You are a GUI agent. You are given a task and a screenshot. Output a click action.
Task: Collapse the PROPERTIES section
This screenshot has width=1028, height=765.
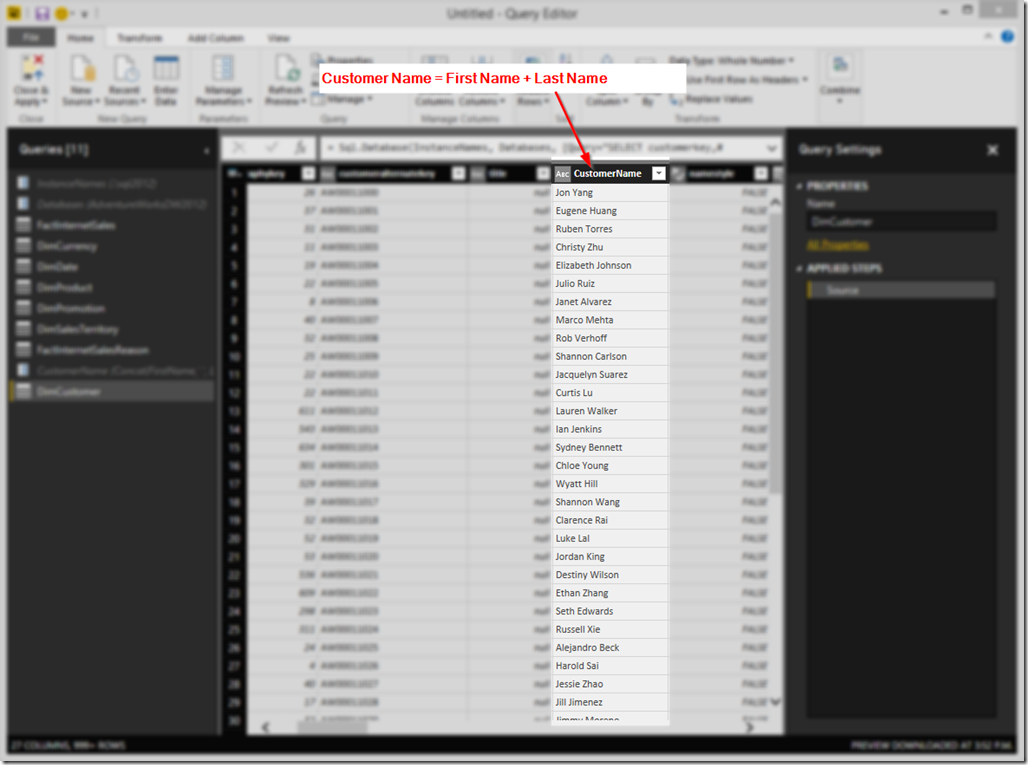click(799, 186)
